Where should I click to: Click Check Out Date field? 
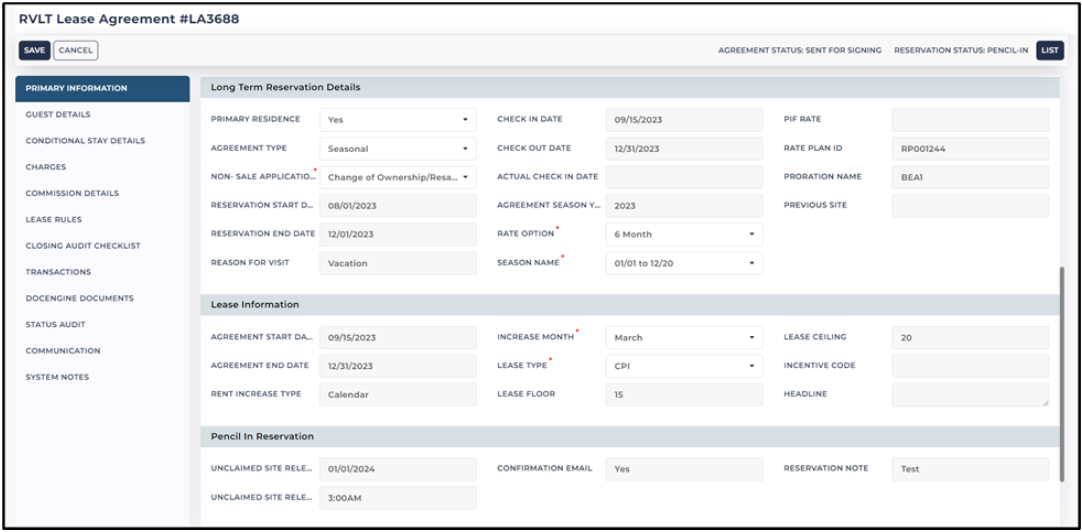(685, 148)
